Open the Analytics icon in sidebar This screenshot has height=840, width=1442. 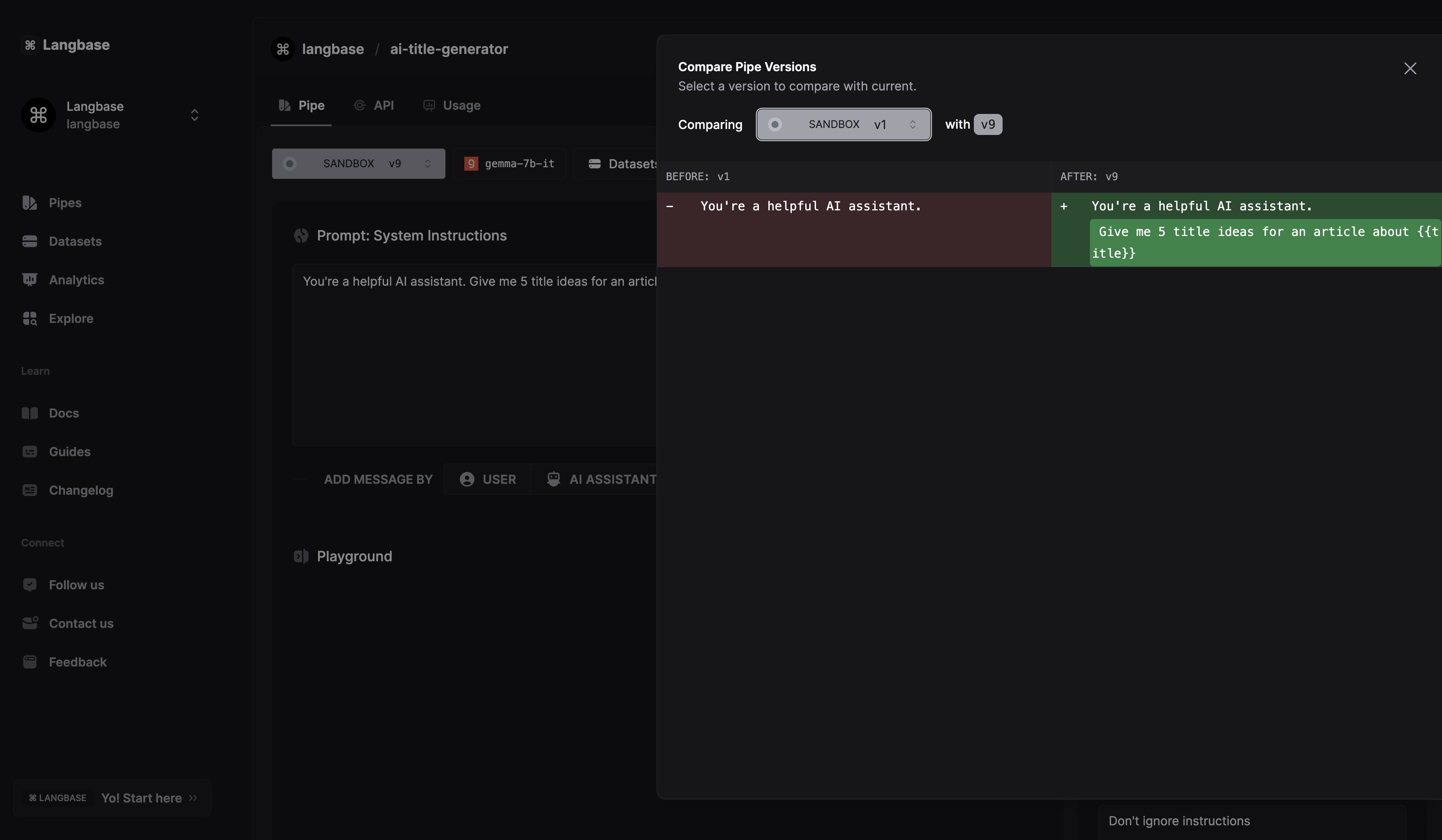click(29, 280)
